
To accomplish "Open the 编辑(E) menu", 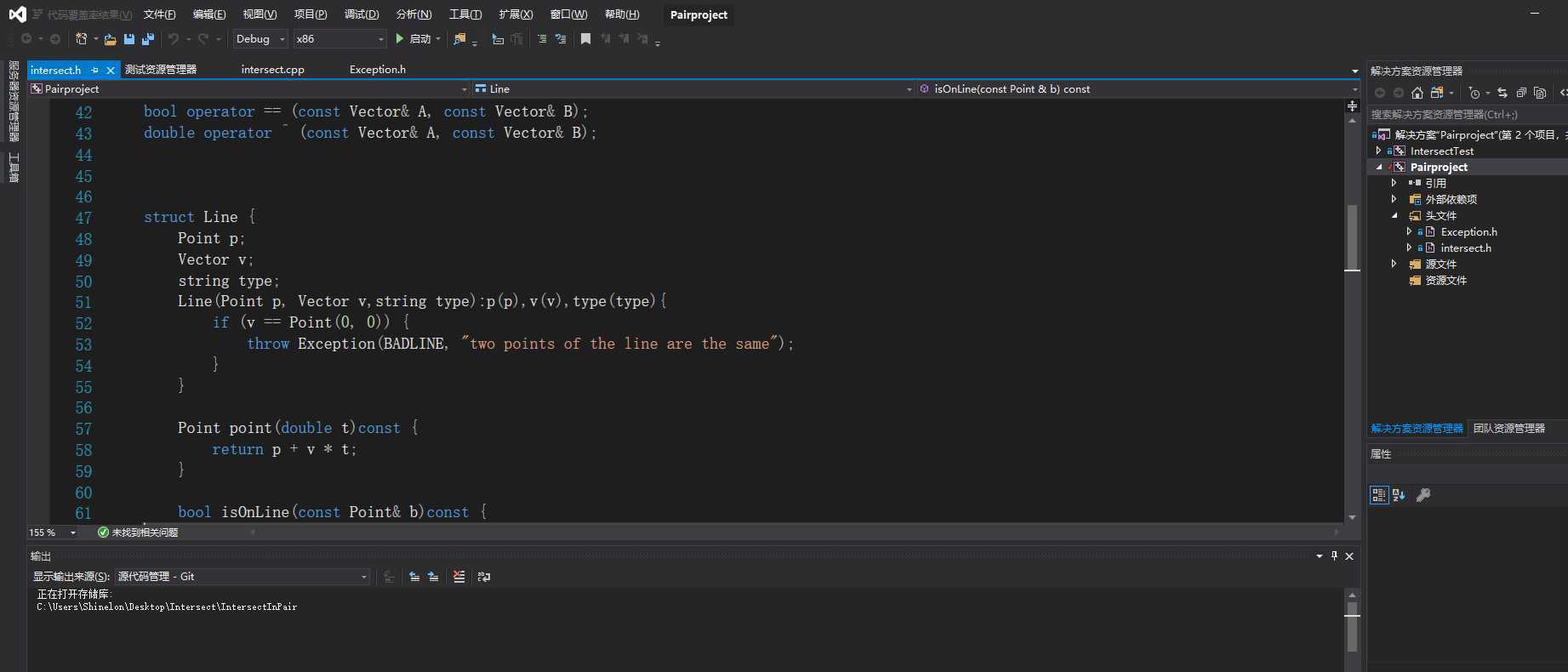I will (209, 14).
